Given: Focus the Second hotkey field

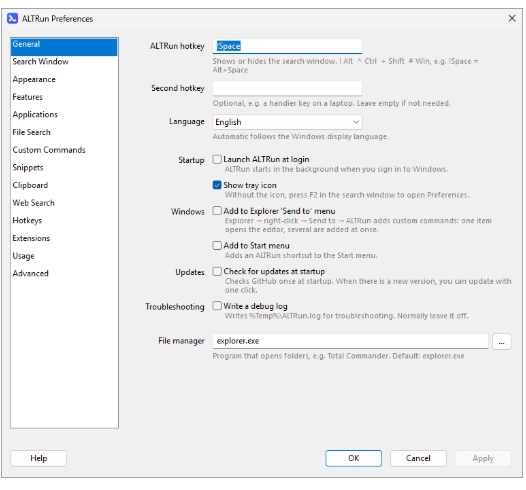Looking at the screenshot, I should 287,89.
